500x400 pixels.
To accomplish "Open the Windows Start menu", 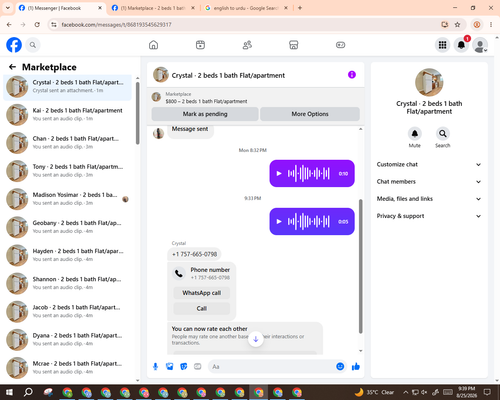I will coord(9,392).
